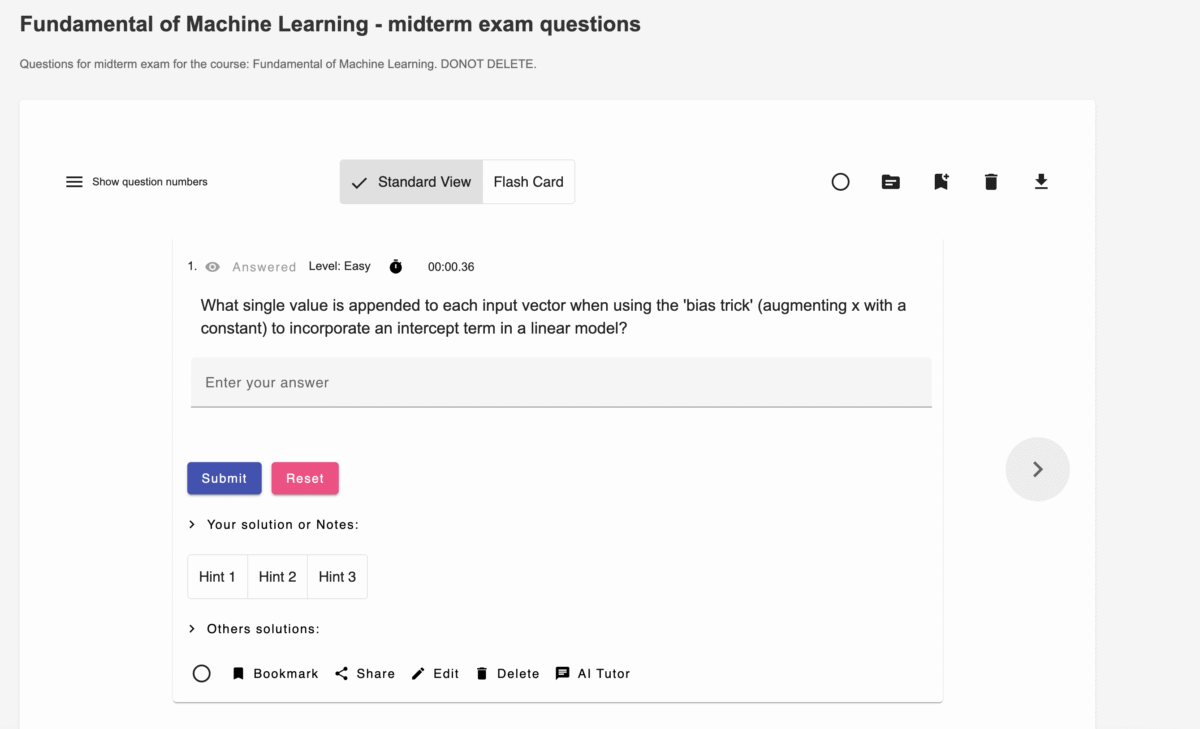Go to next question with arrow
This screenshot has width=1200, height=729.
(x=1037, y=469)
